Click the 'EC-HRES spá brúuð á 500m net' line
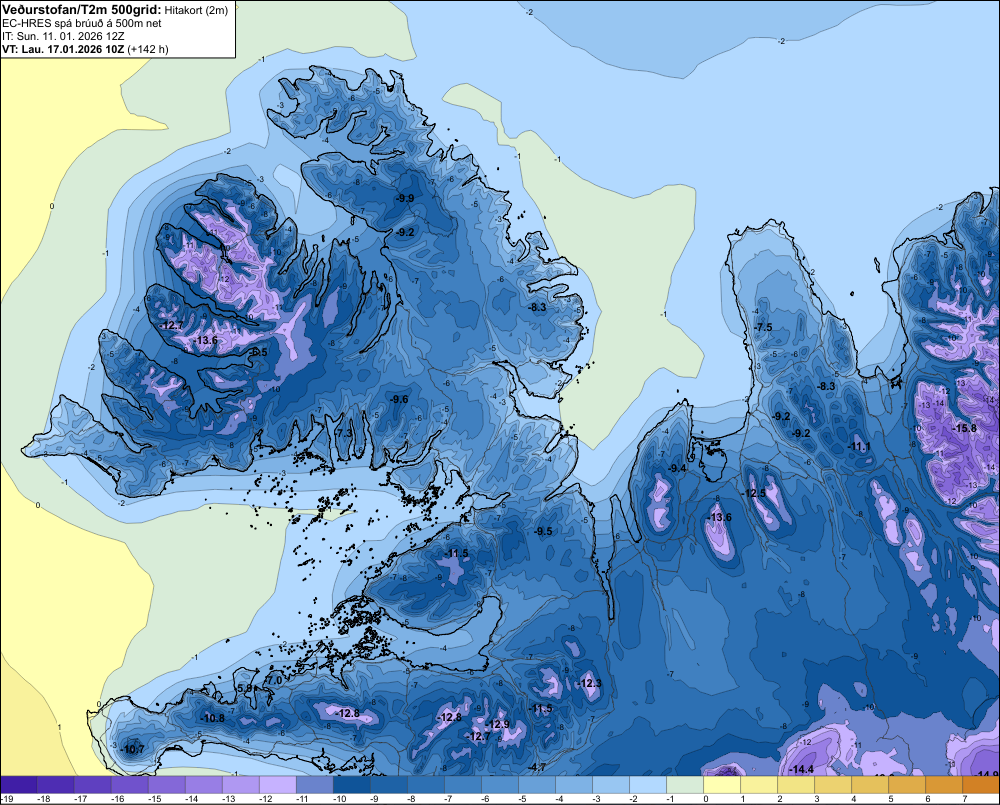 pos(82,23)
